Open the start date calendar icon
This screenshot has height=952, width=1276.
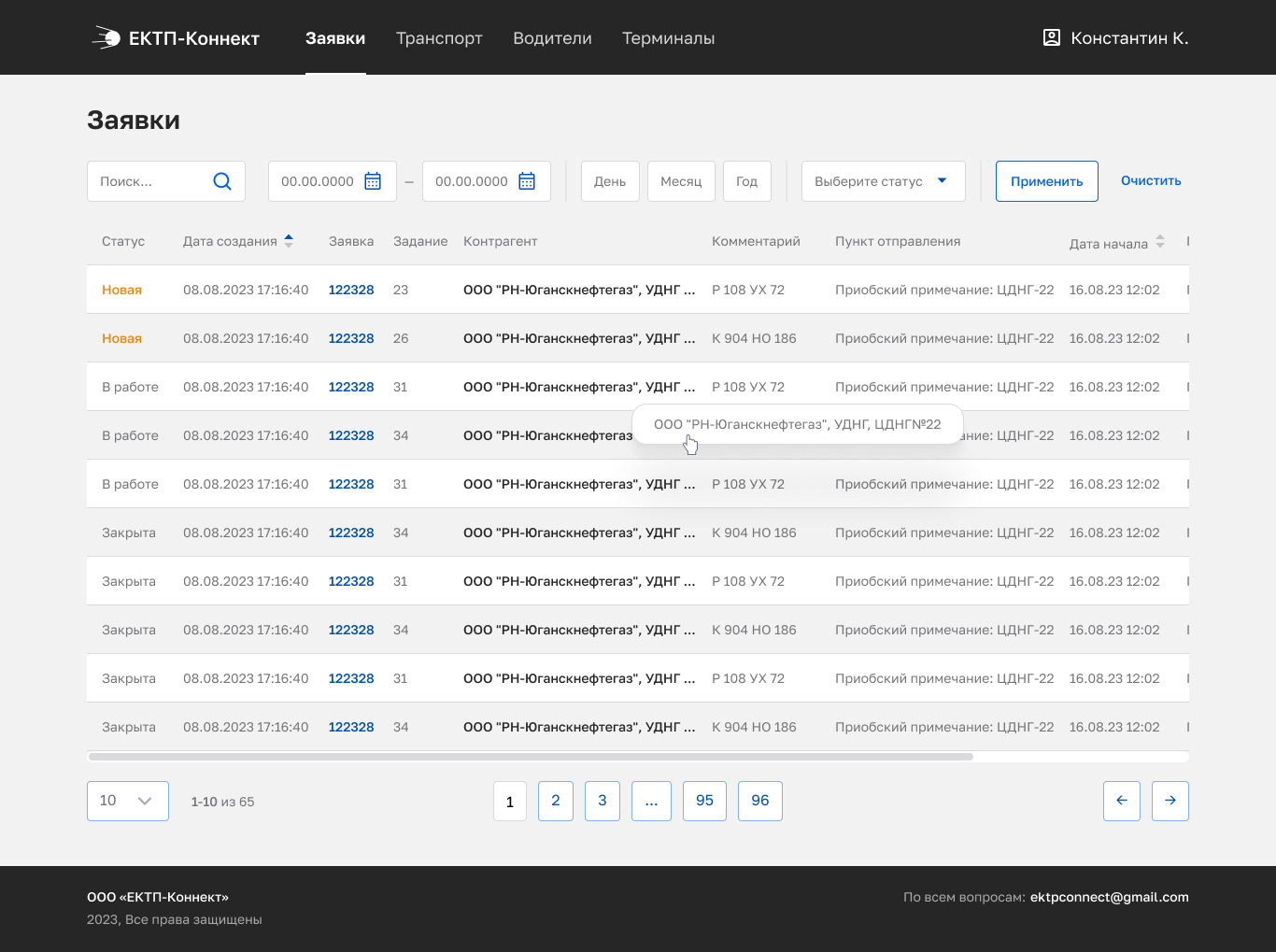[x=373, y=181]
